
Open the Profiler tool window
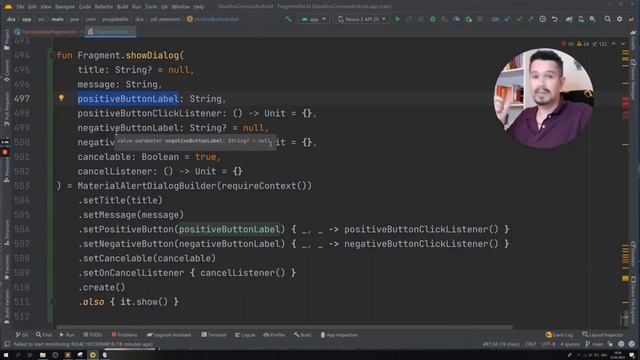pos(274,335)
